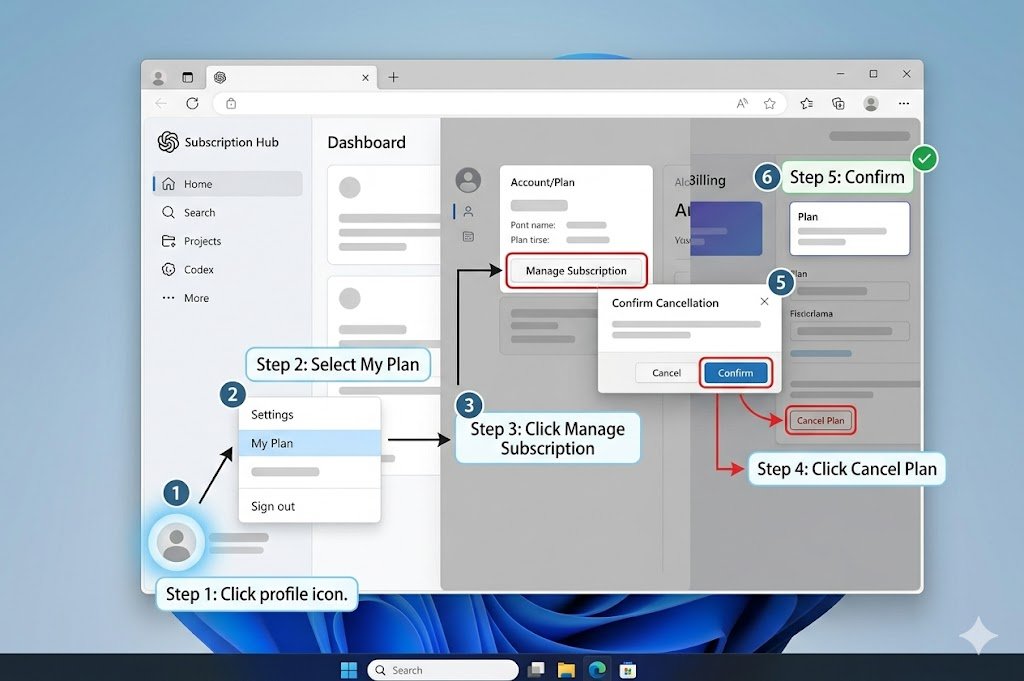Click the browser back arrow
1024x681 pixels.
coord(161,103)
